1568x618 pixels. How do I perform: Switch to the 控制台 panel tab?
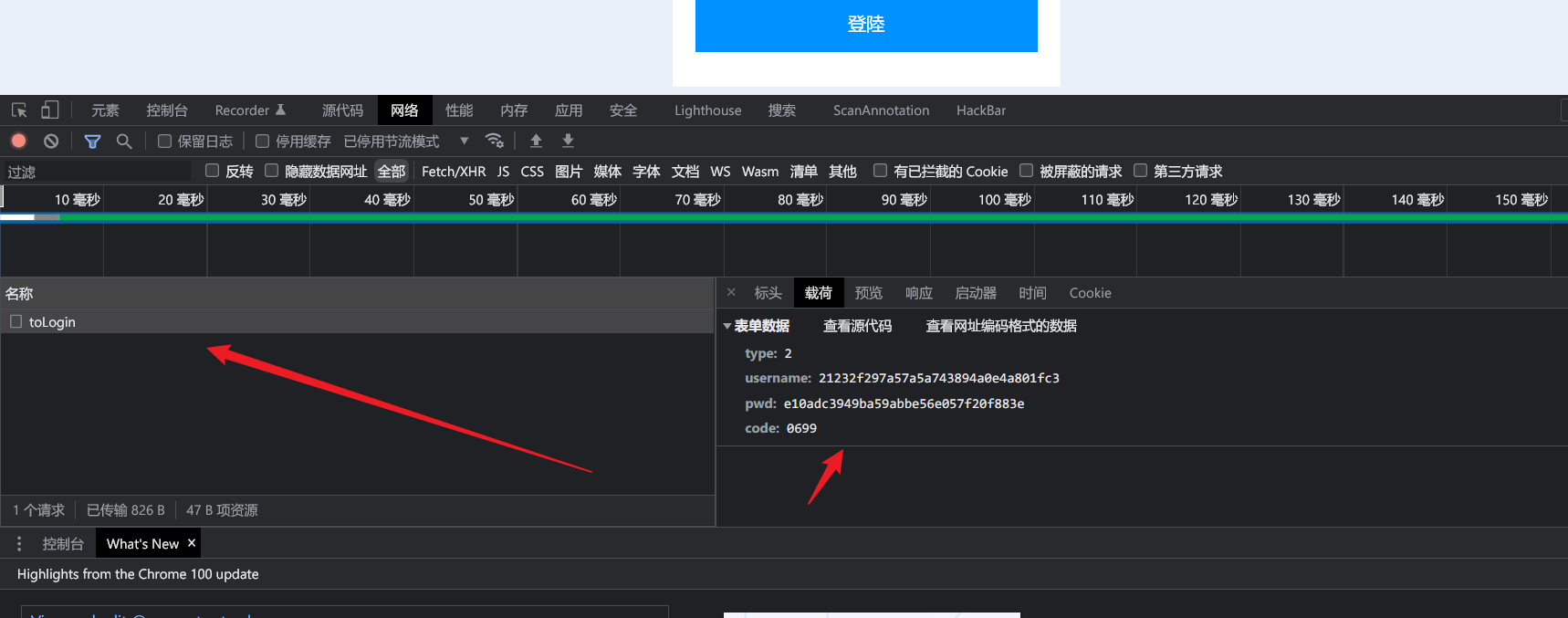click(167, 110)
